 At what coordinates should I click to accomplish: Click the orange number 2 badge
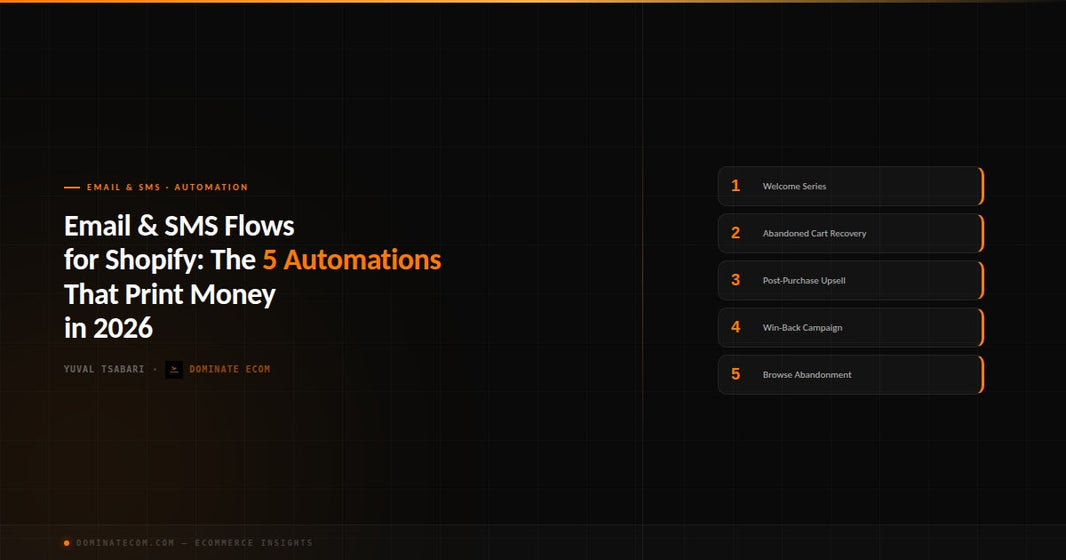pos(735,233)
